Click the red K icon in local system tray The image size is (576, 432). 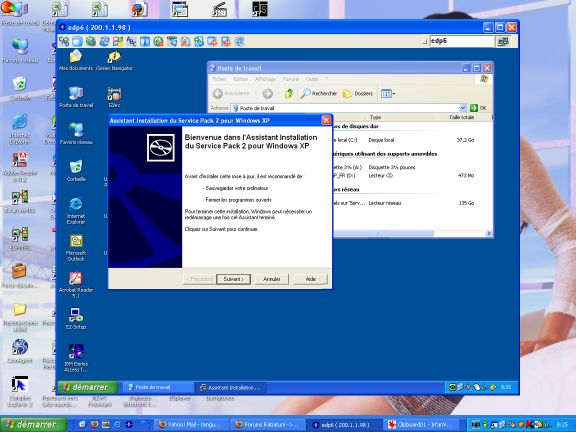(x=530, y=425)
